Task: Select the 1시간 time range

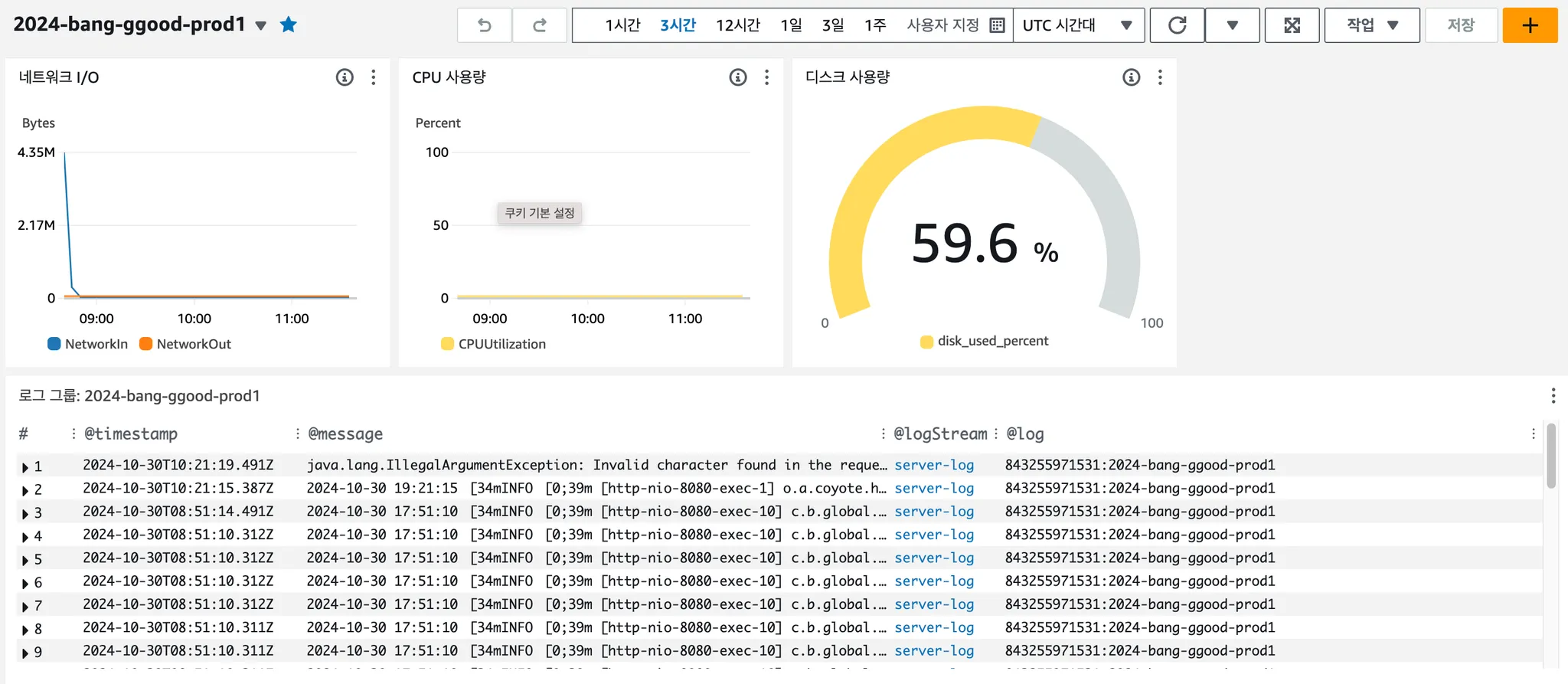Action: coord(622,25)
